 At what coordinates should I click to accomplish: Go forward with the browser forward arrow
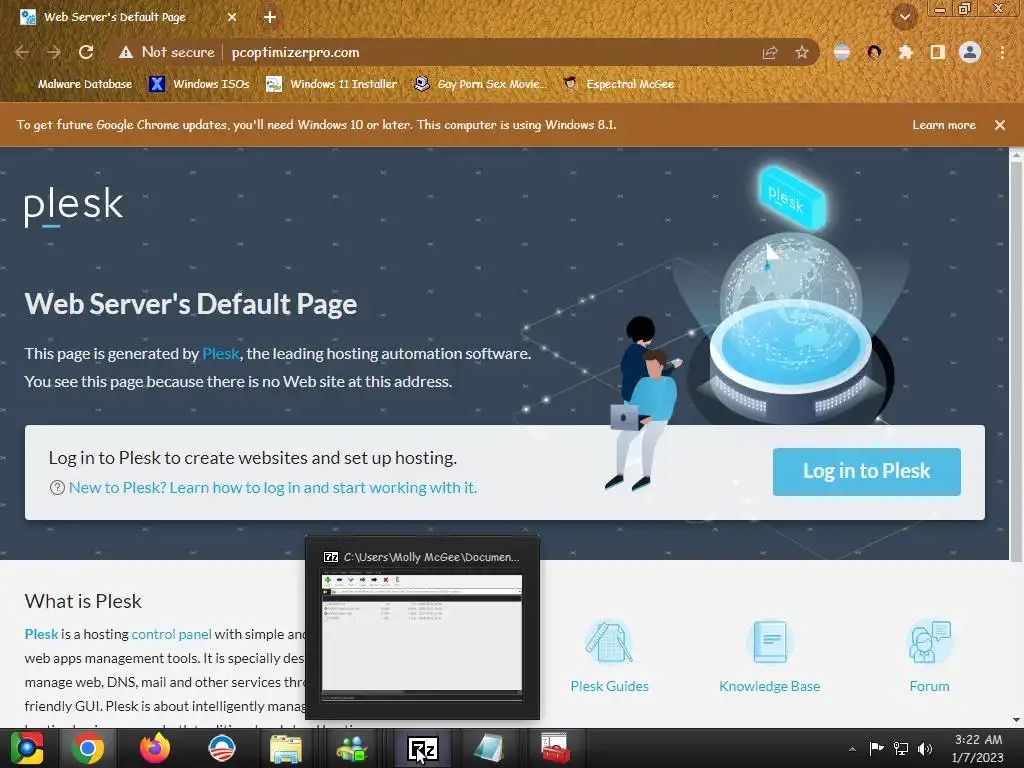(54, 52)
